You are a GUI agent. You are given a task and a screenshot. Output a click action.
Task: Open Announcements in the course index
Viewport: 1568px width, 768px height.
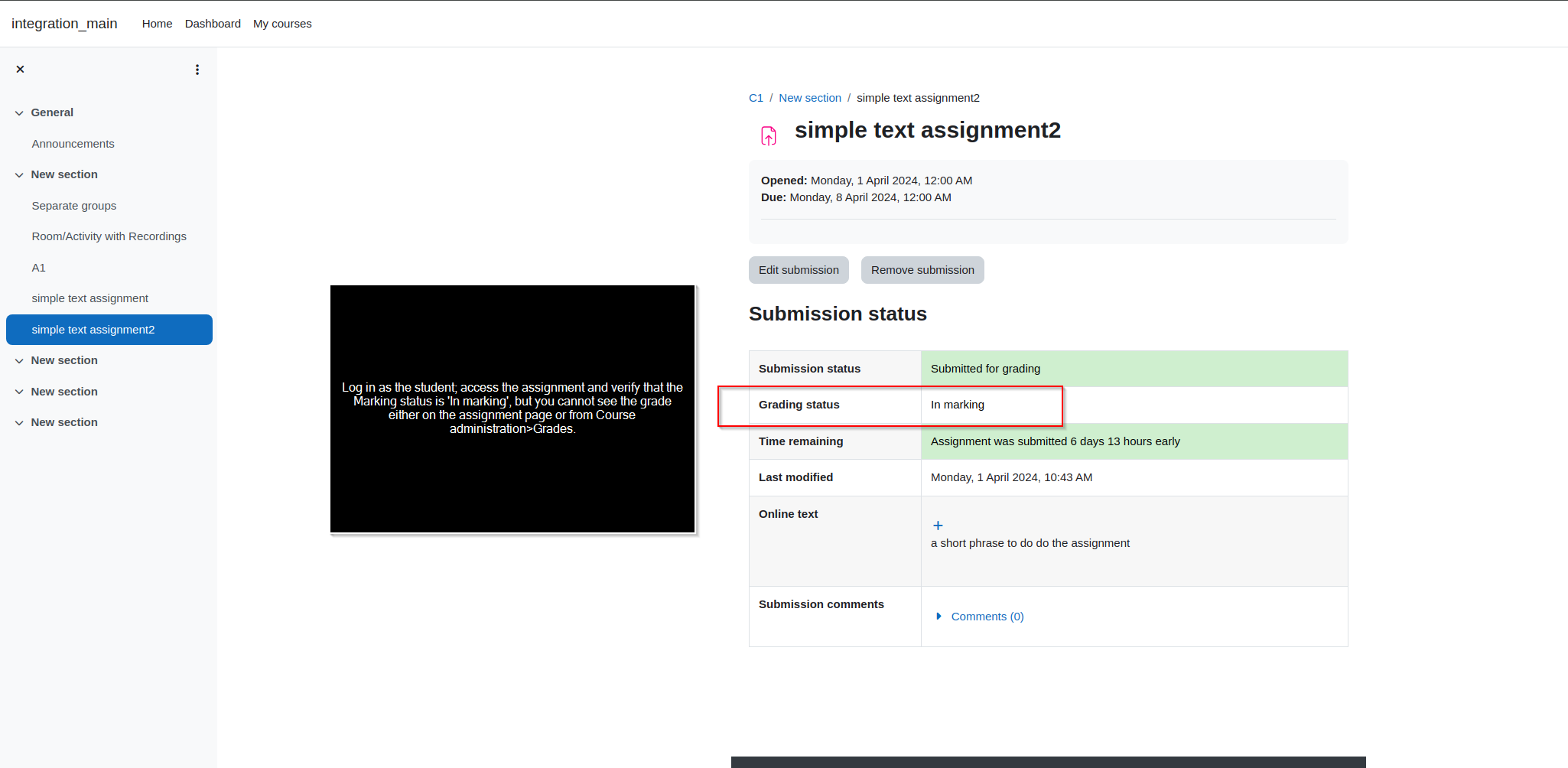click(x=73, y=144)
